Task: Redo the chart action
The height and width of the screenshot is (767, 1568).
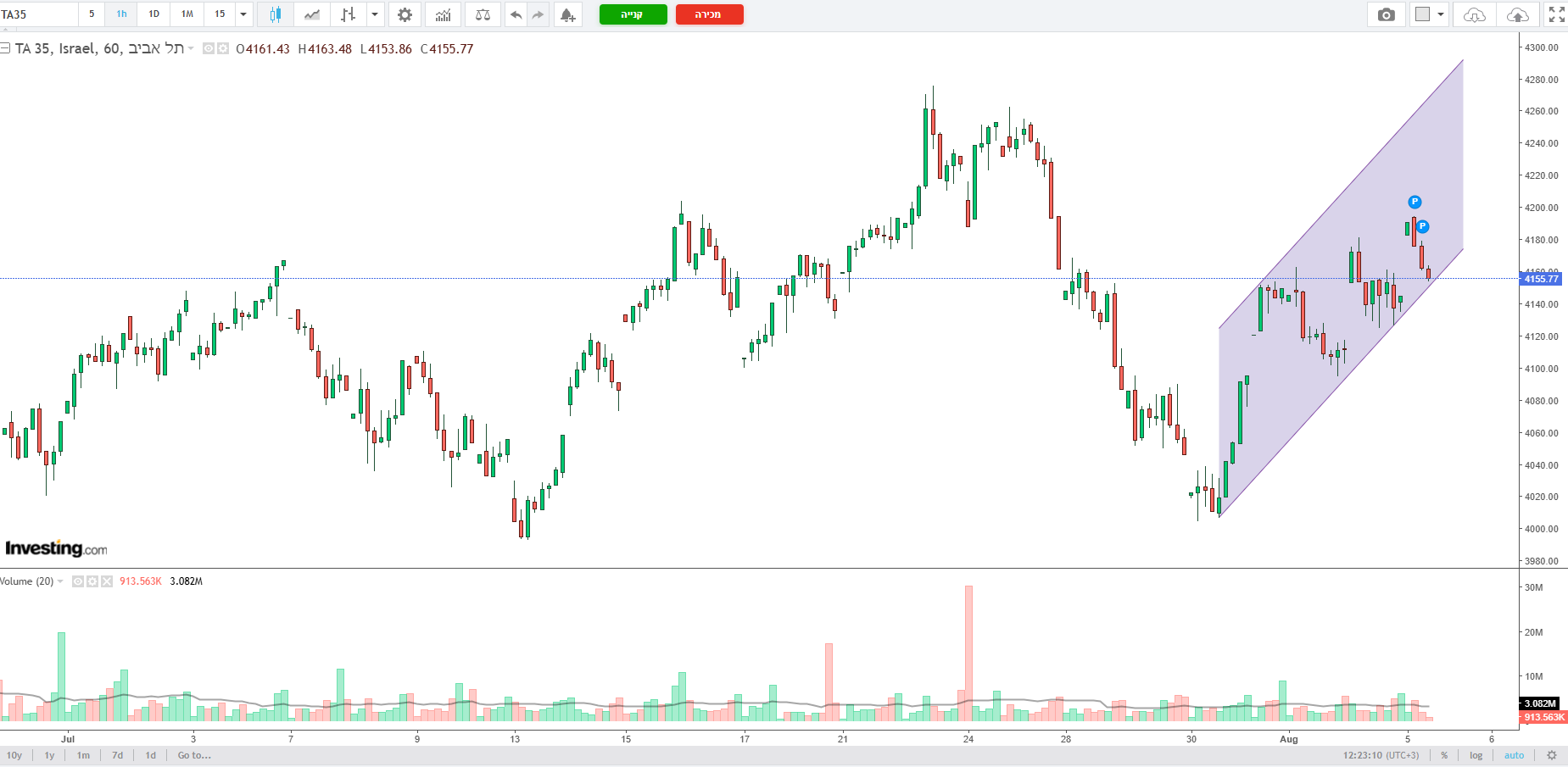Action: coord(538,14)
